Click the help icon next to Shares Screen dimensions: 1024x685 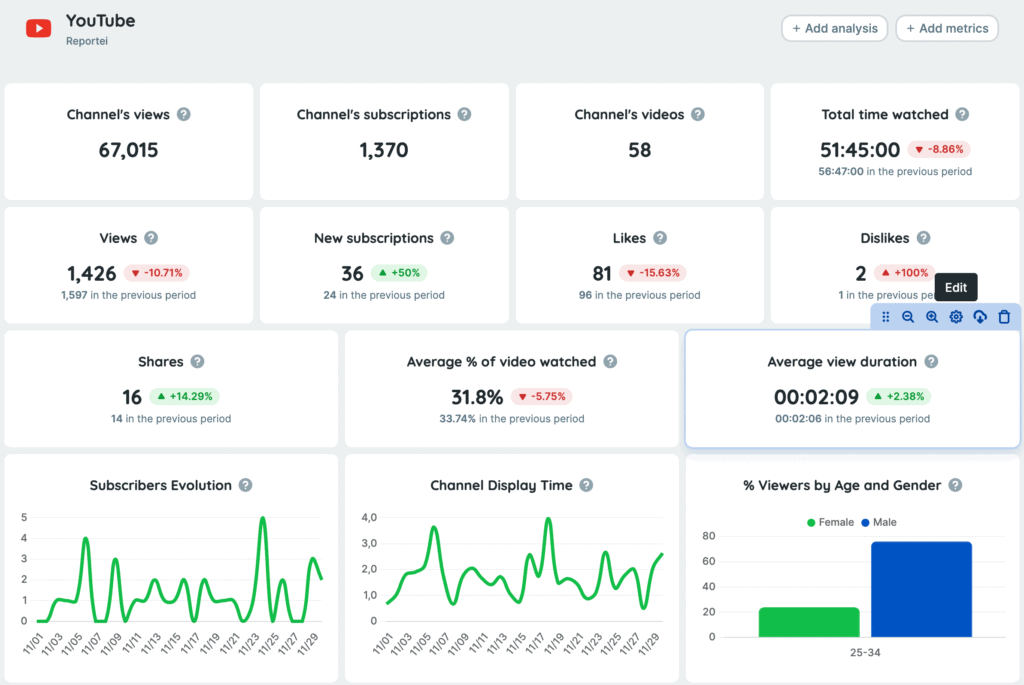[196, 361]
